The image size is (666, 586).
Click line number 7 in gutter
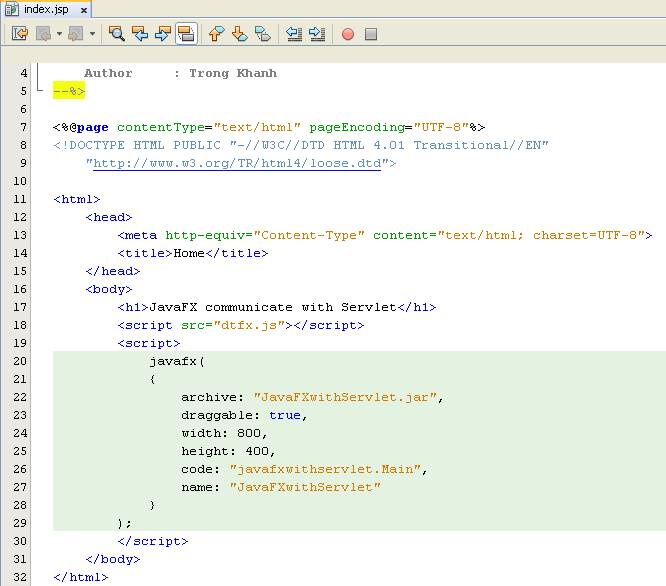pos(23,127)
